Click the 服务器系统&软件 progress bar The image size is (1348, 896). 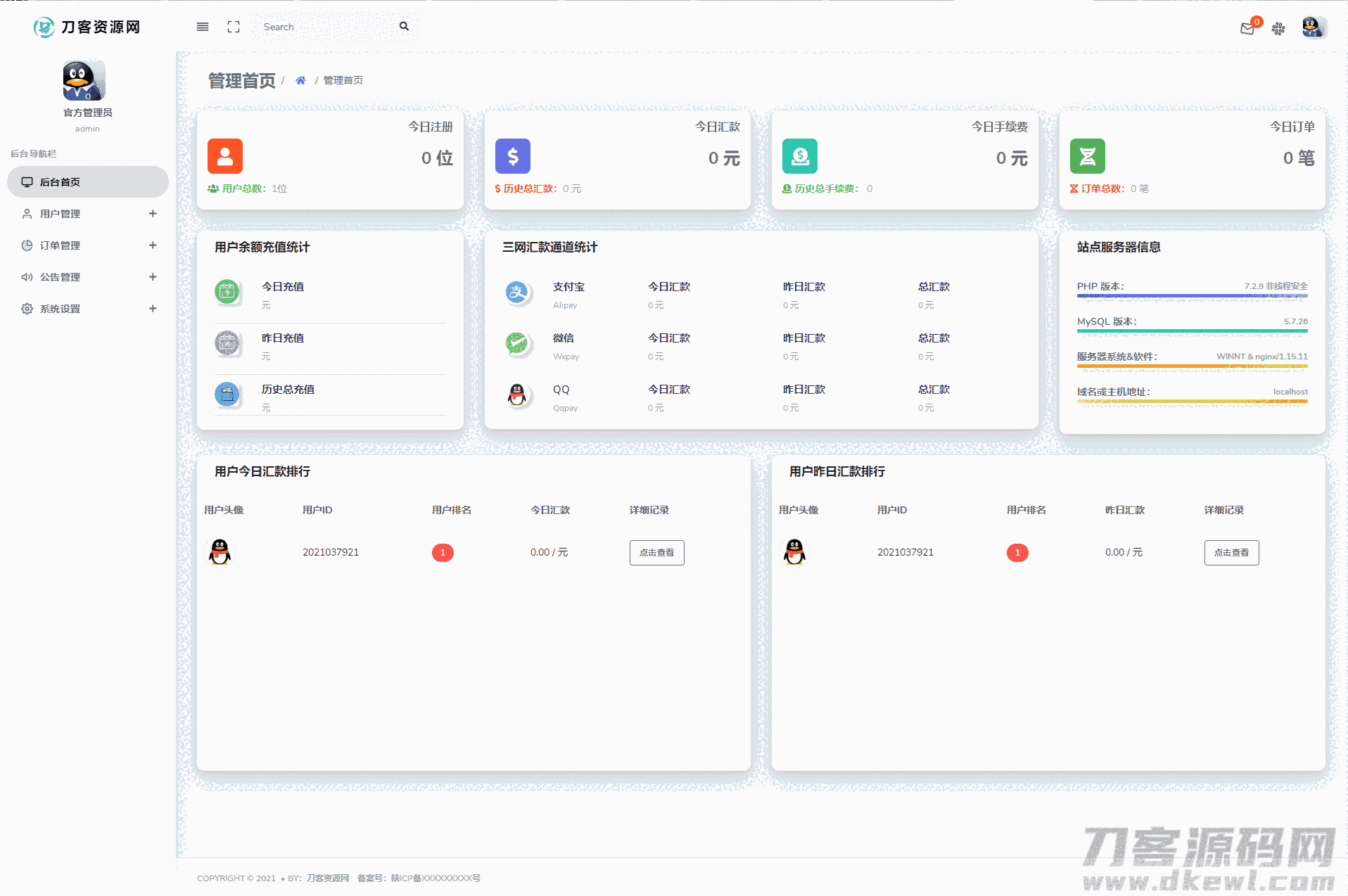point(1192,366)
